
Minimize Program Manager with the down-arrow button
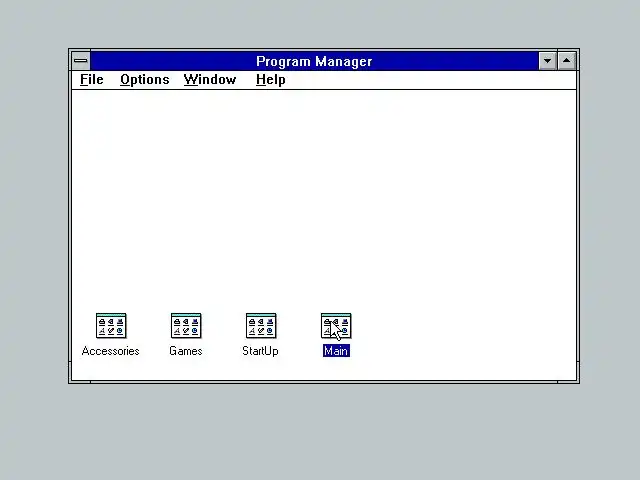(547, 61)
